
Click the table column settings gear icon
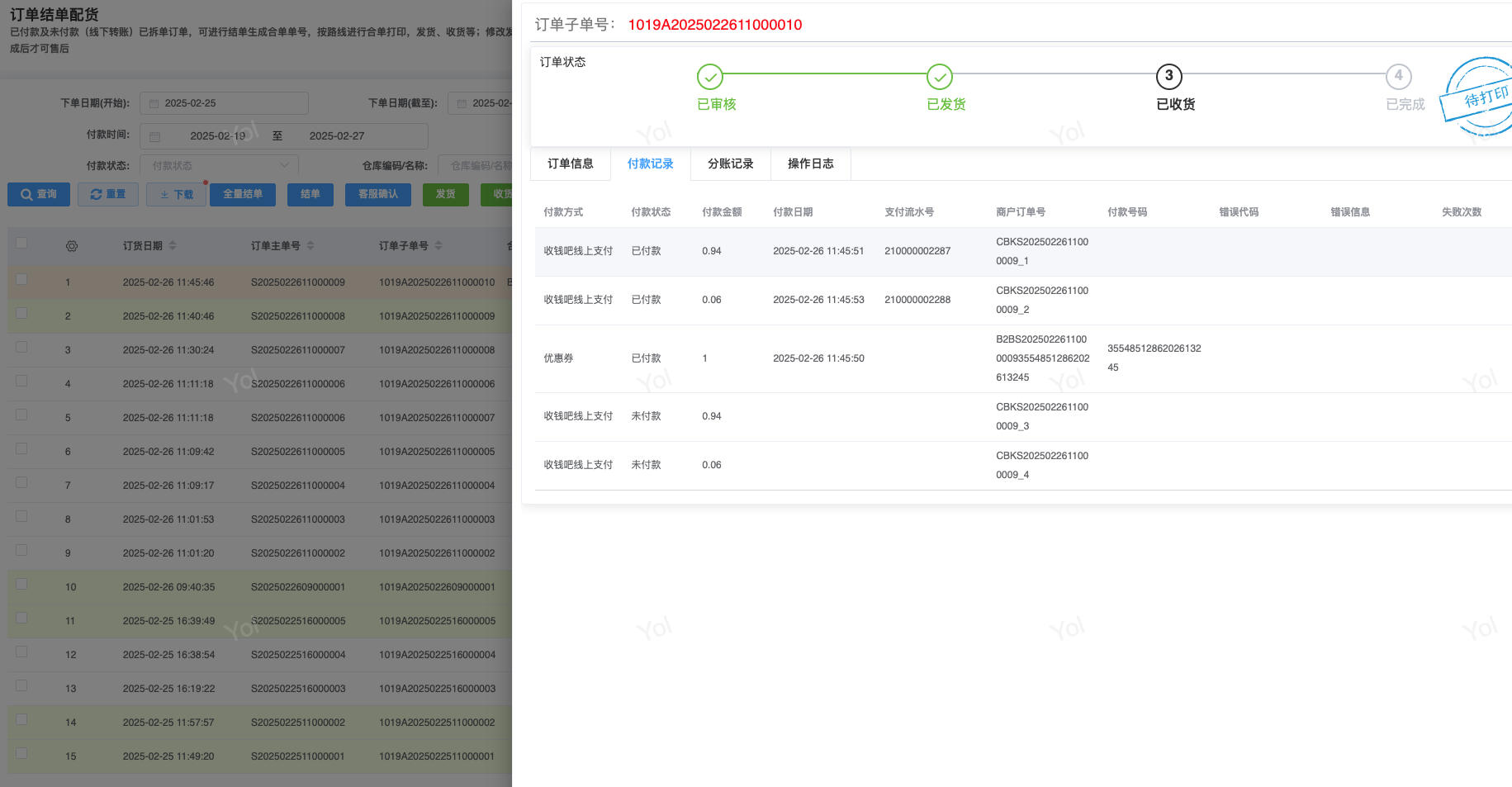click(72, 246)
